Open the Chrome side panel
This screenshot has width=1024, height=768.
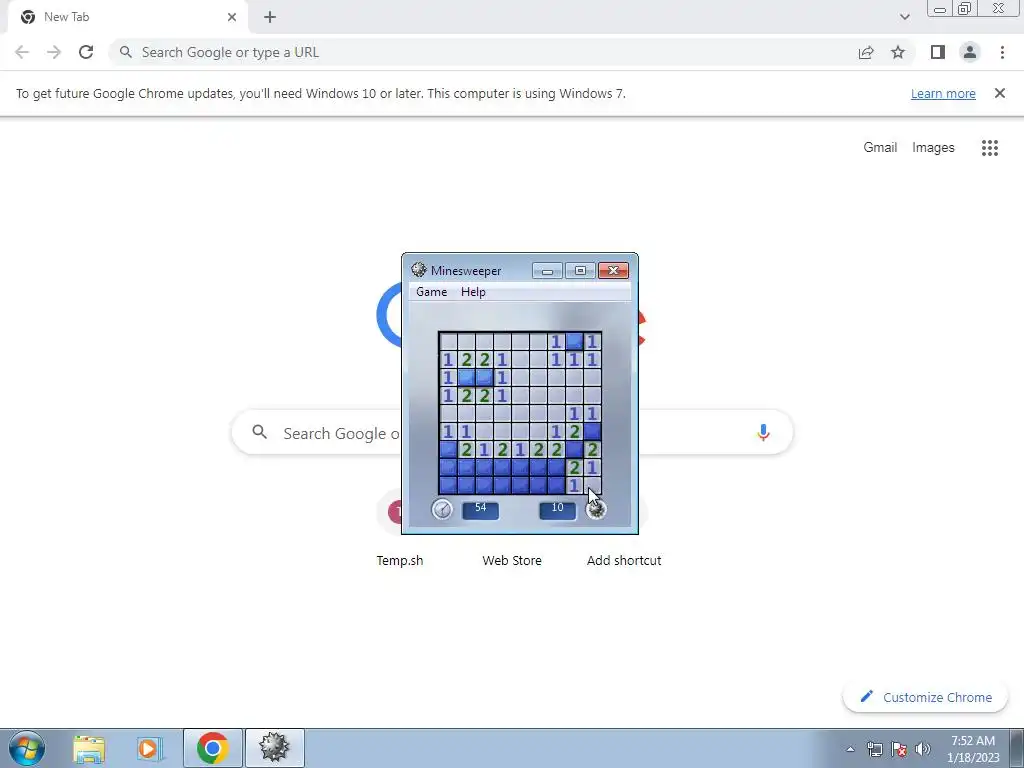click(x=938, y=52)
